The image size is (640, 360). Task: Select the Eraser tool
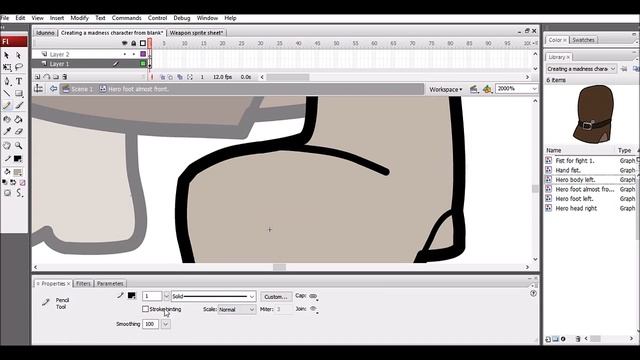(18, 131)
